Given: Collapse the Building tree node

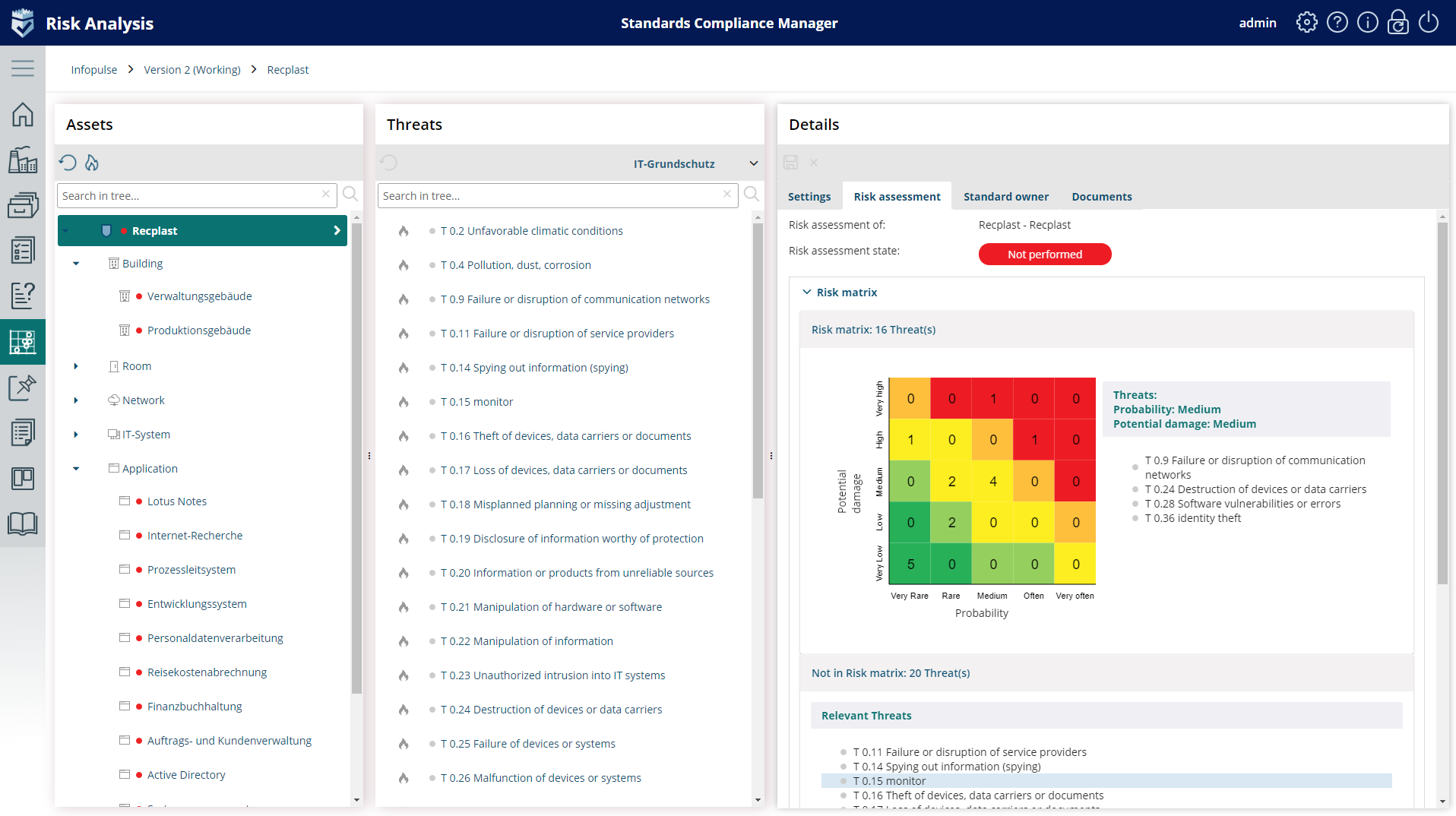Looking at the screenshot, I should pos(76,264).
